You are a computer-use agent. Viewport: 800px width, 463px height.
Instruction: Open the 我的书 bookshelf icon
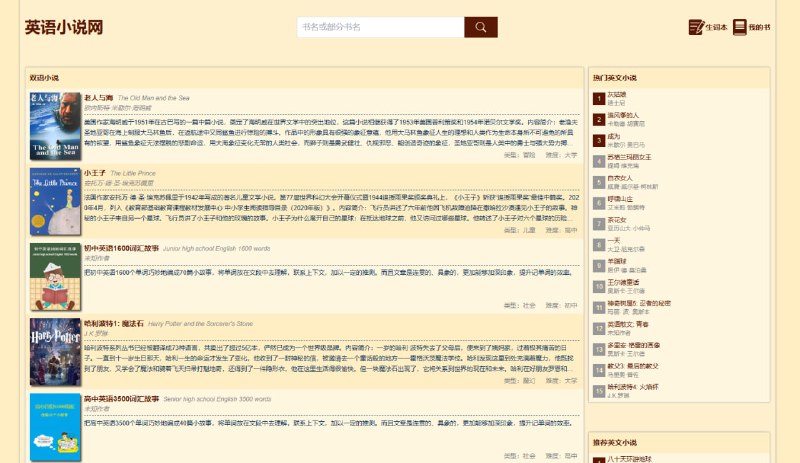[x=740, y=27]
